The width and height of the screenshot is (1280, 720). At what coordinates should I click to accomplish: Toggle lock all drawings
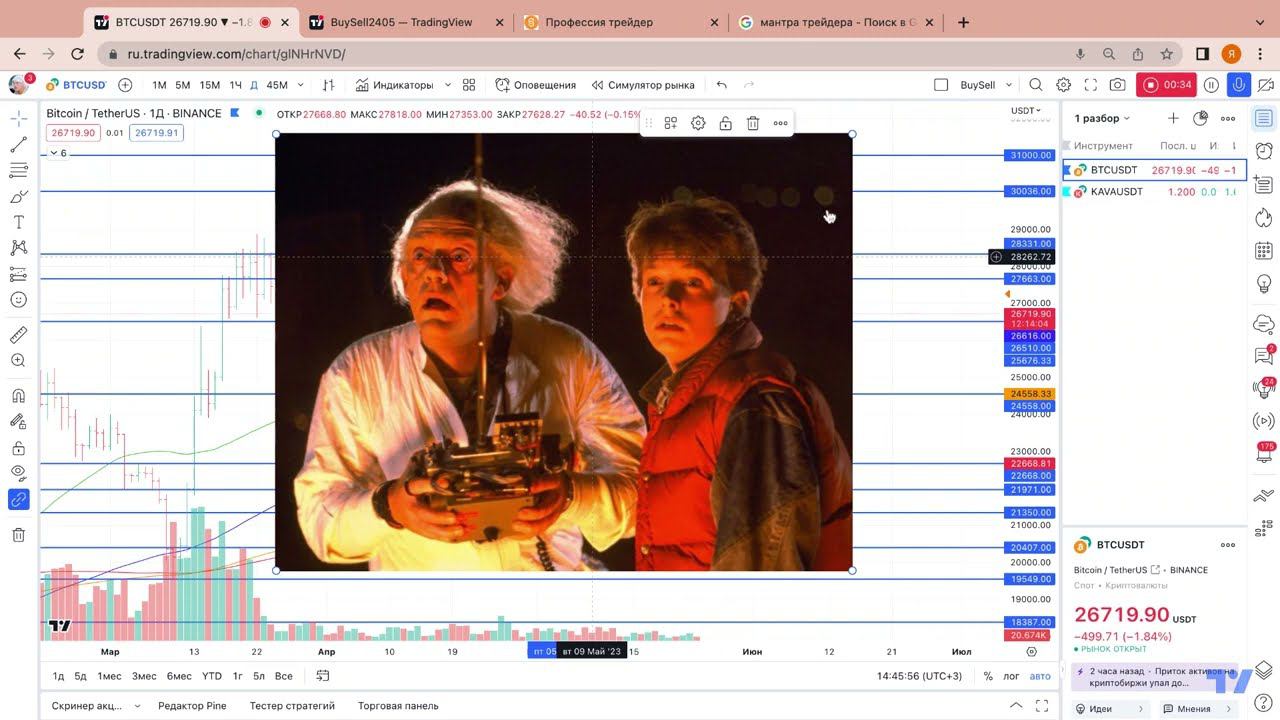tap(18, 448)
